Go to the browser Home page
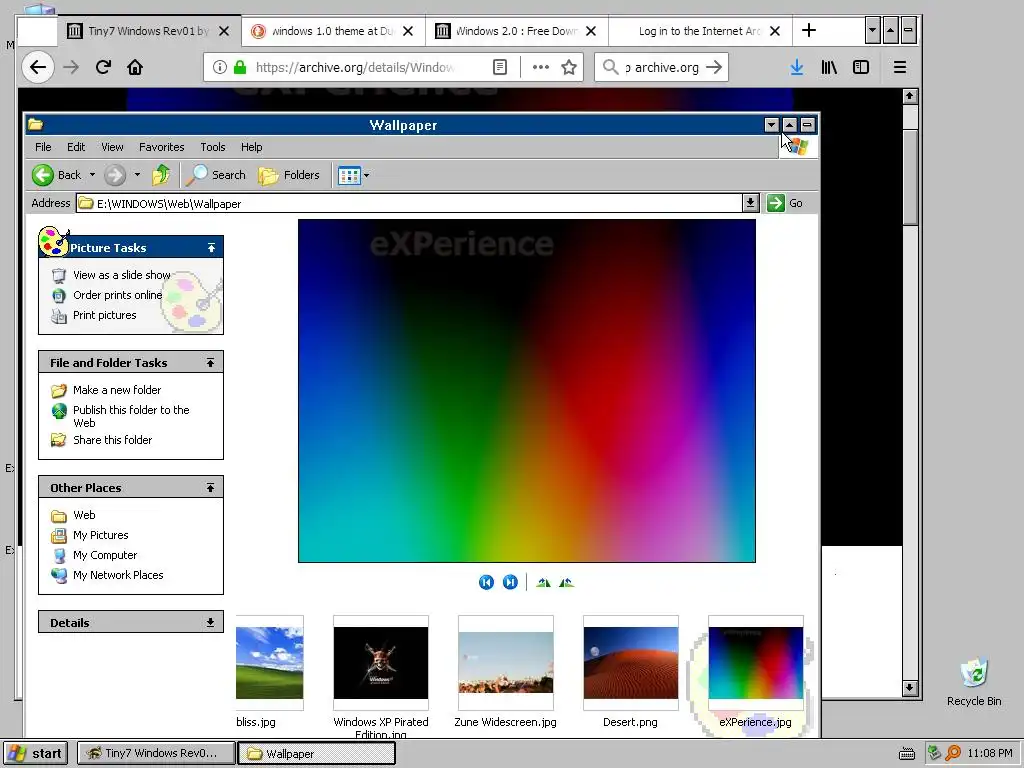Image resolution: width=1024 pixels, height=768 pixels. [135, 67]
